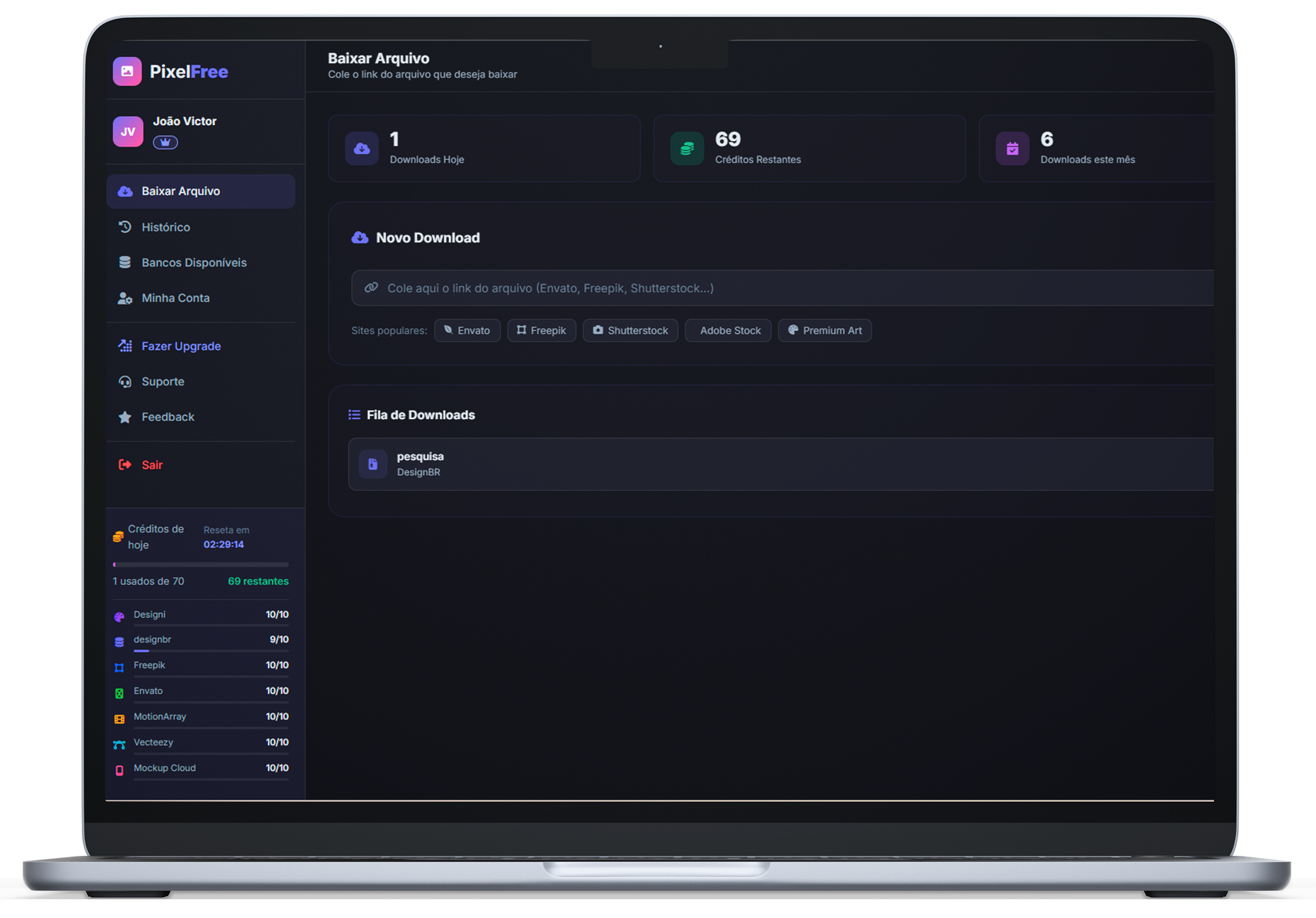Click the crown premium badge
Viewport: 1316px width, 918px height.
click(165, 142)
